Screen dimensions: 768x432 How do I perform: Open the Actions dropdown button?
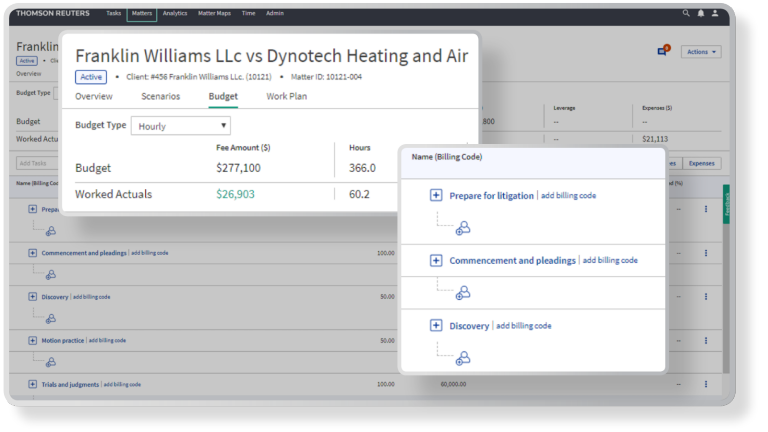tap(700, 52)
